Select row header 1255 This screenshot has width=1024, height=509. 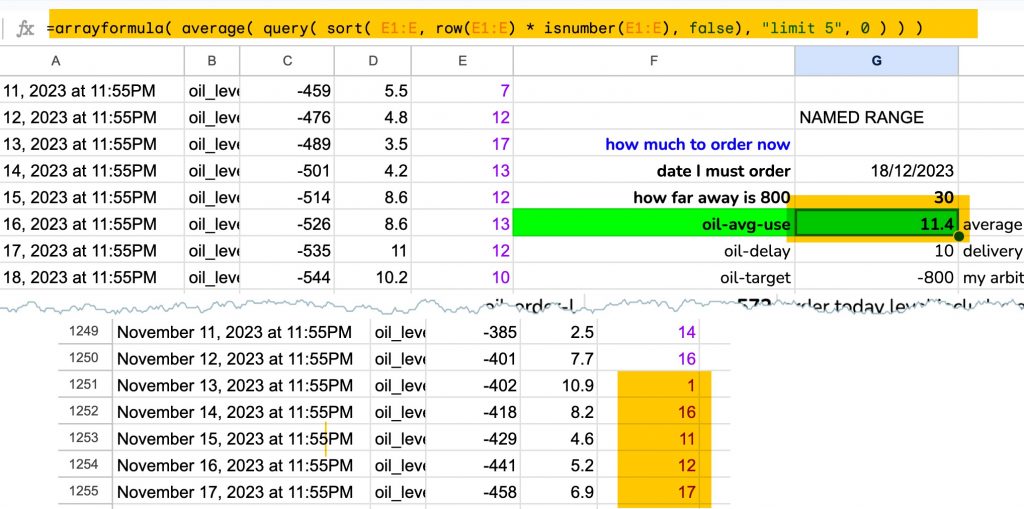[x=85, y=491]
